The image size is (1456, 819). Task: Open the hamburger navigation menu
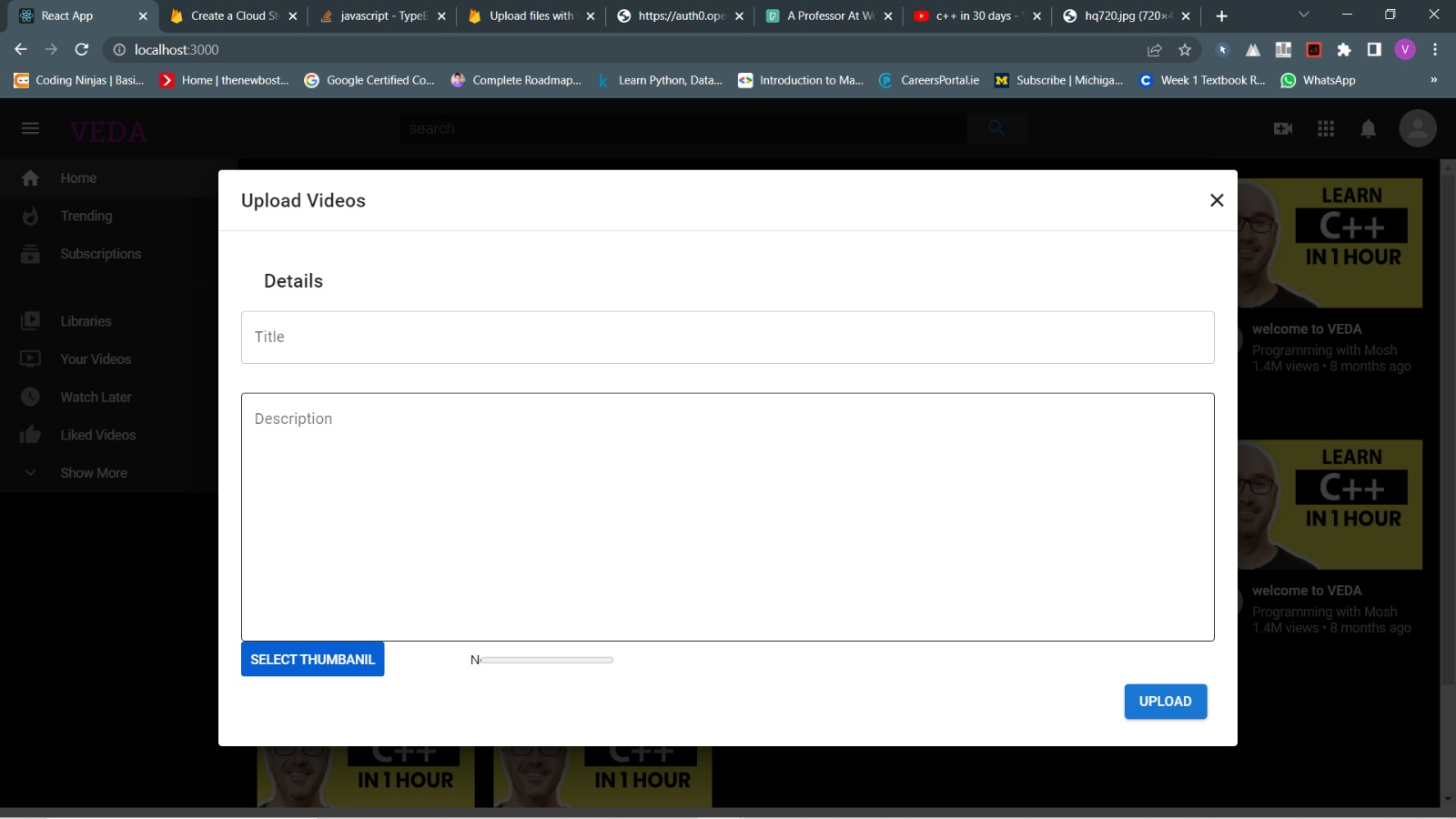pos(30,127)
